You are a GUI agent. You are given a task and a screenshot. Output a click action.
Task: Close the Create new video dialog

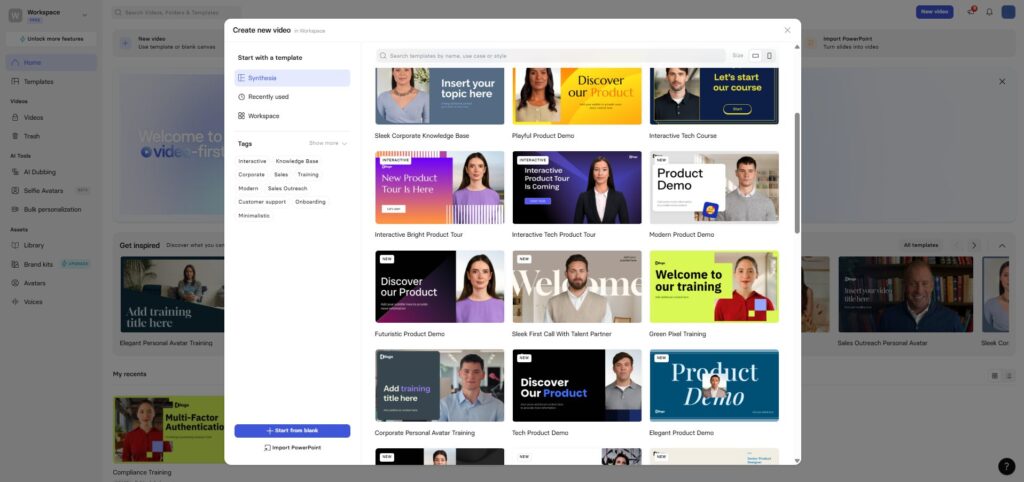tap(787, 30)
